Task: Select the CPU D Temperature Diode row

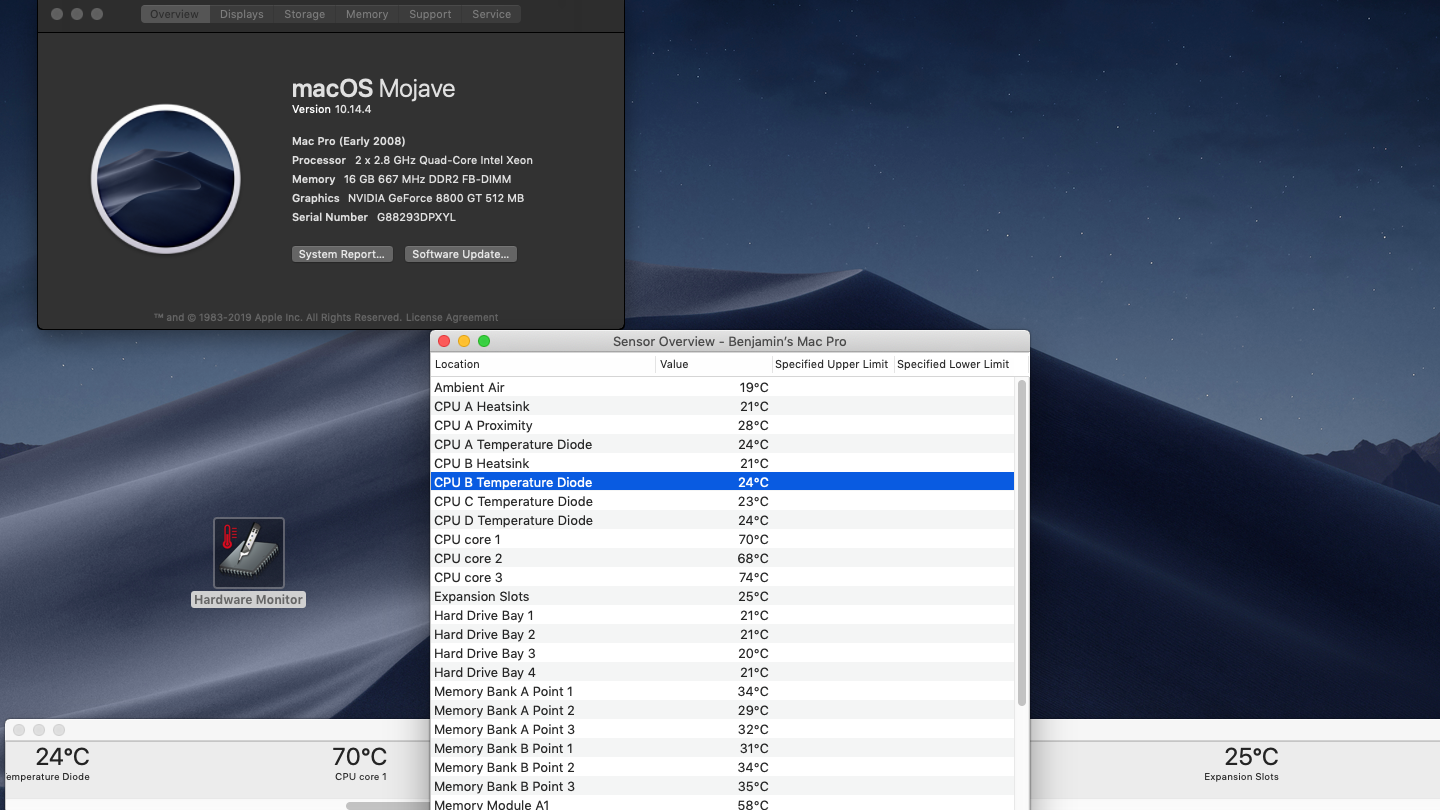Action: 722,520
